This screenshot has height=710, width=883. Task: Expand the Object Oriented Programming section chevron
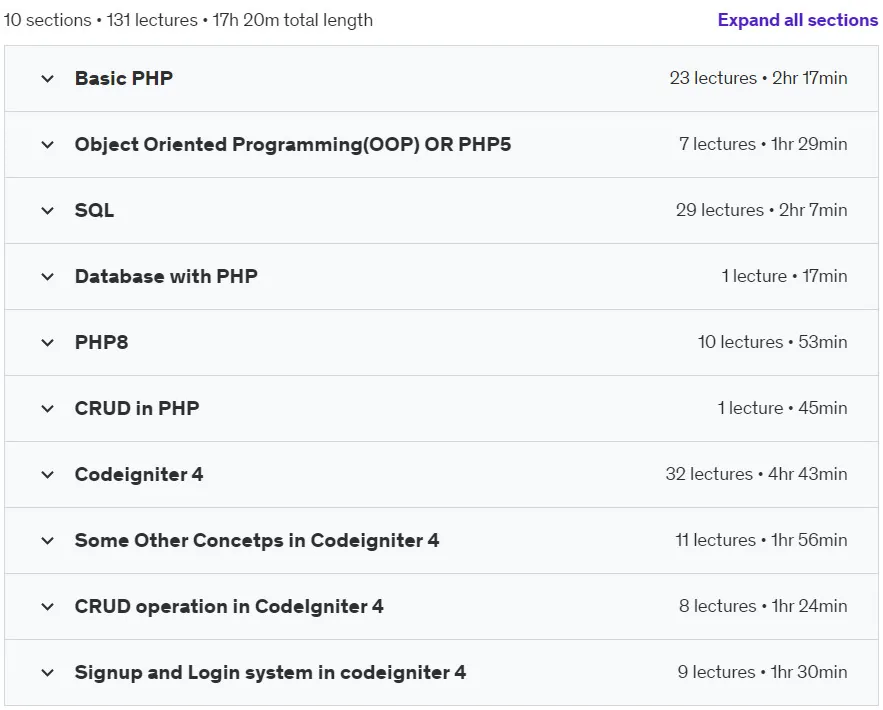(48, 145)
